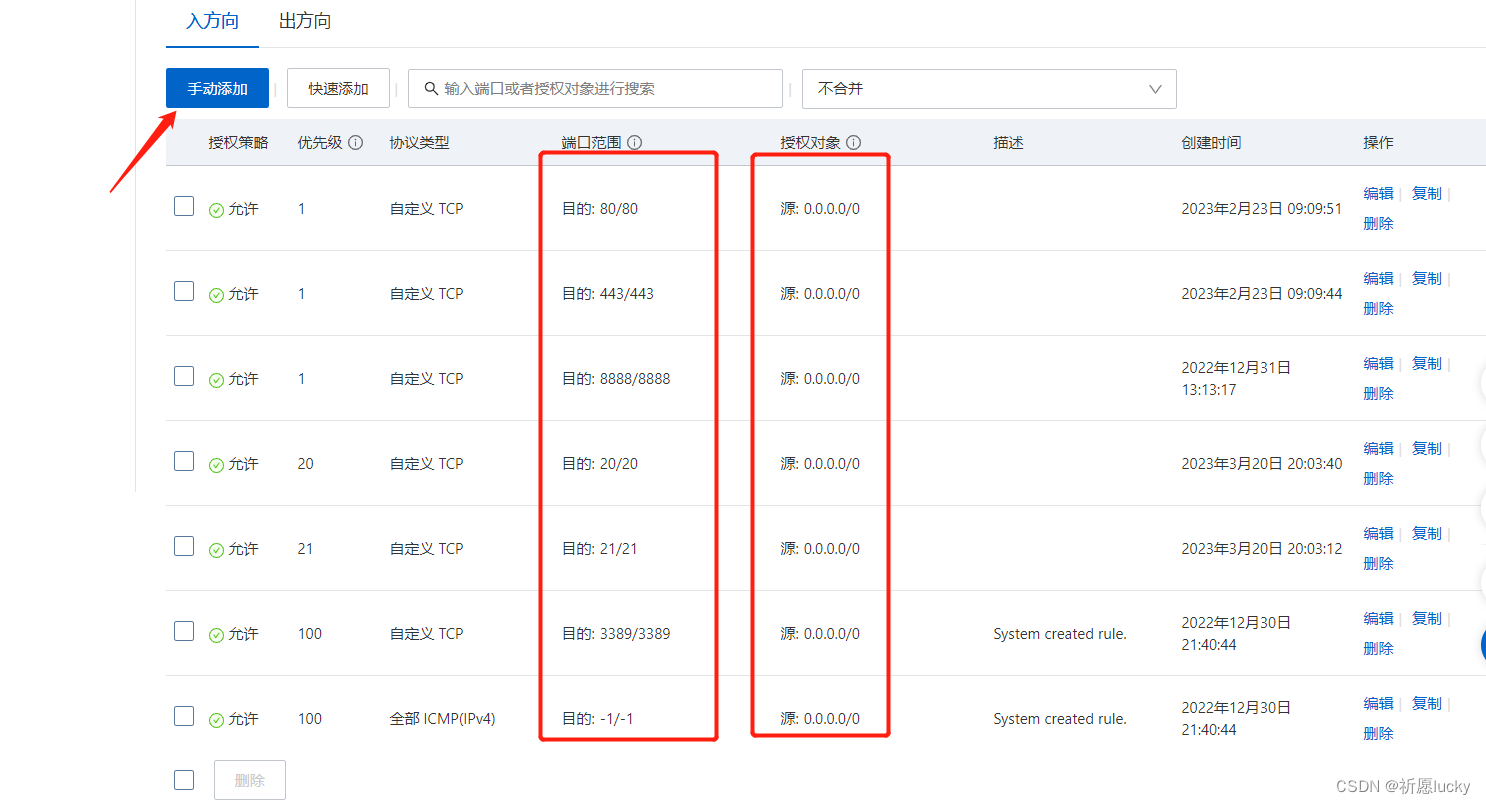Open the 端口范围 column info icon
The height and width of the screenshot is (805, 1486).
(634, 143)
